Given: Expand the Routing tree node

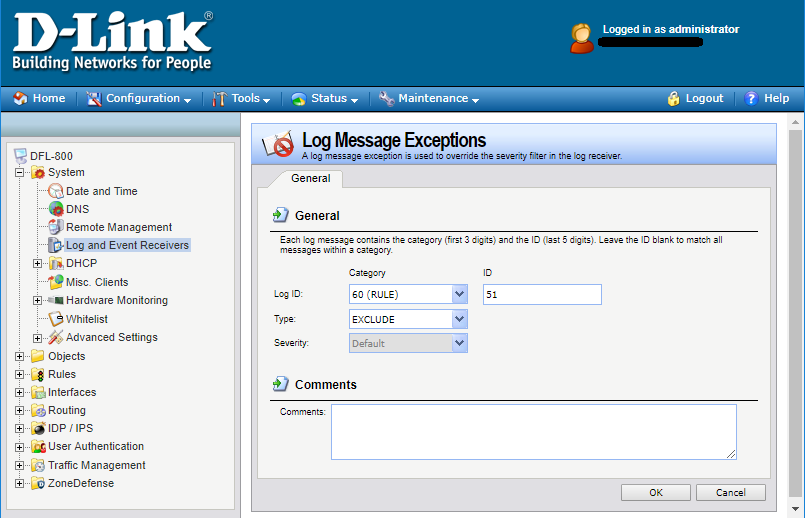Looking at the screenshot, I should tap(20, 411).
